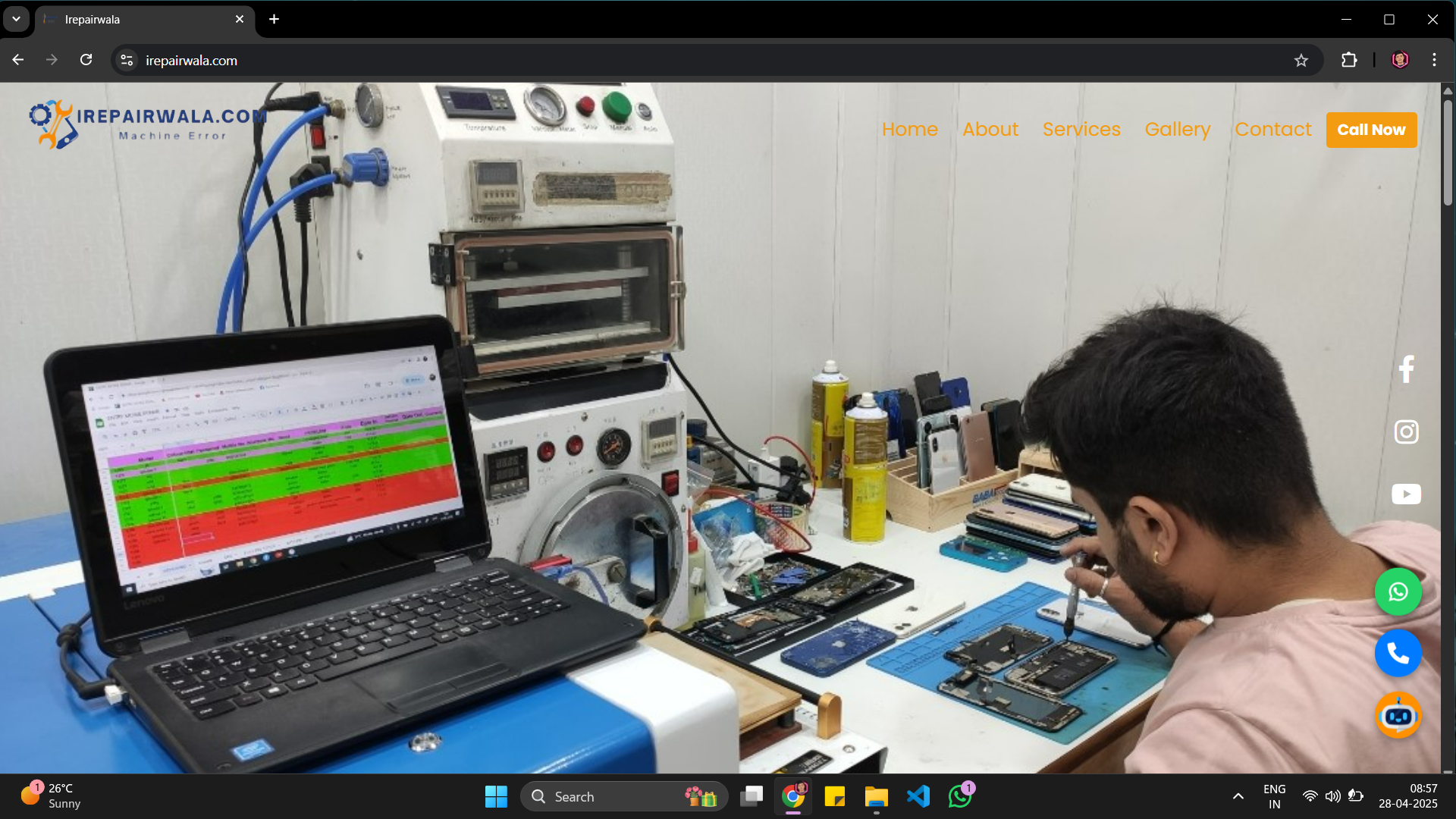Tap the blue phone call floating button
The width and height of the screenshot is (1456, 819).
pos(1398,653)
